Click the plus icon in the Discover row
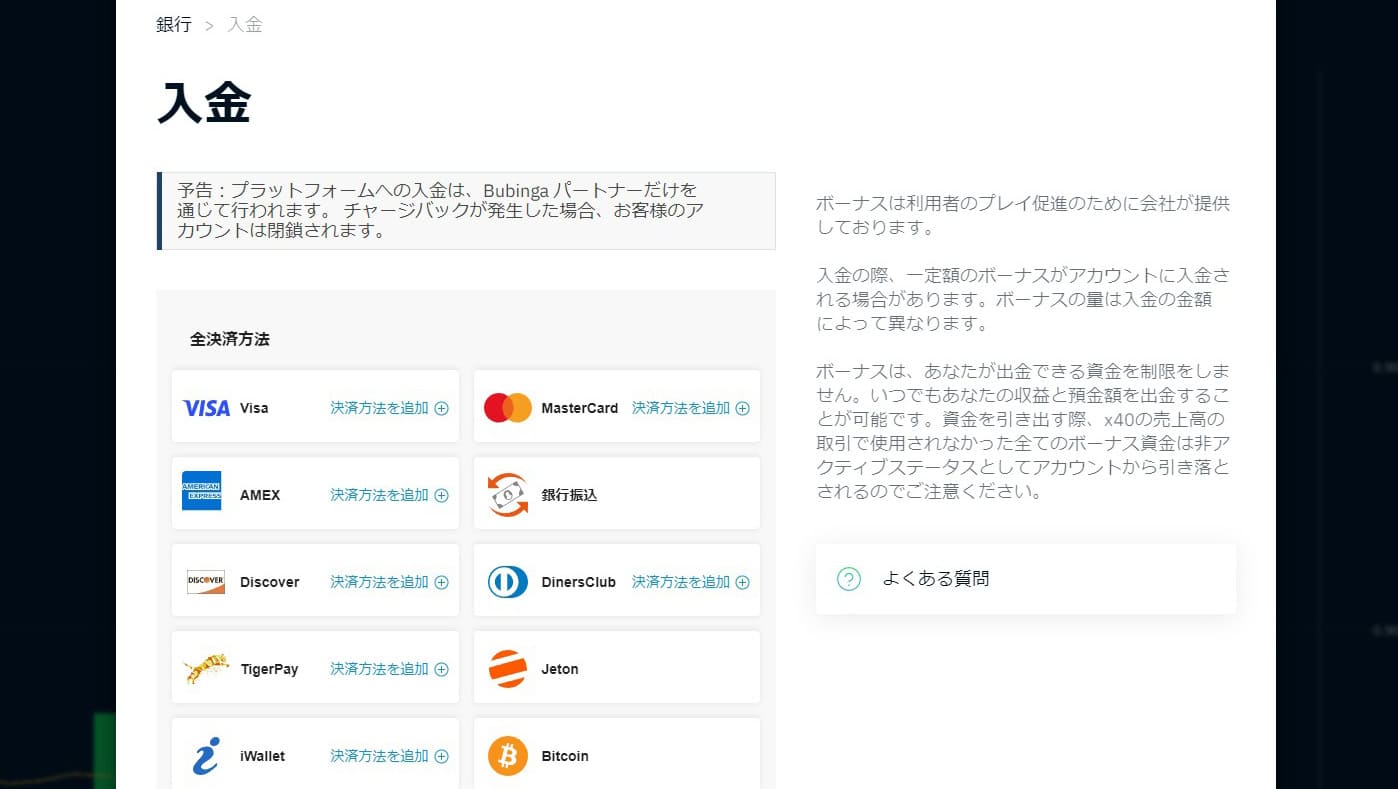The image size is (1398, 789). click(x=441, y=582)
